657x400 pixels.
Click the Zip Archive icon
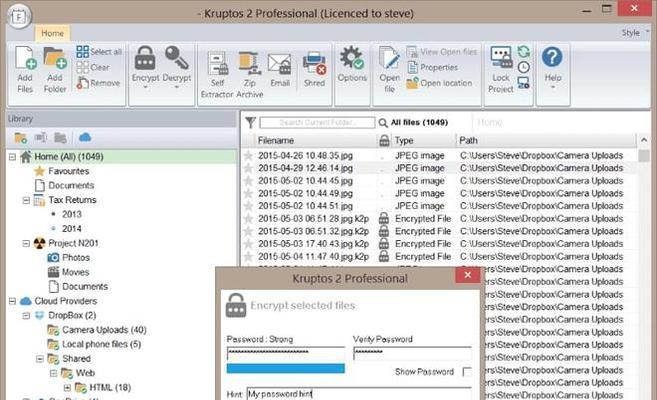pyautogui.click(x=249, y=63)
